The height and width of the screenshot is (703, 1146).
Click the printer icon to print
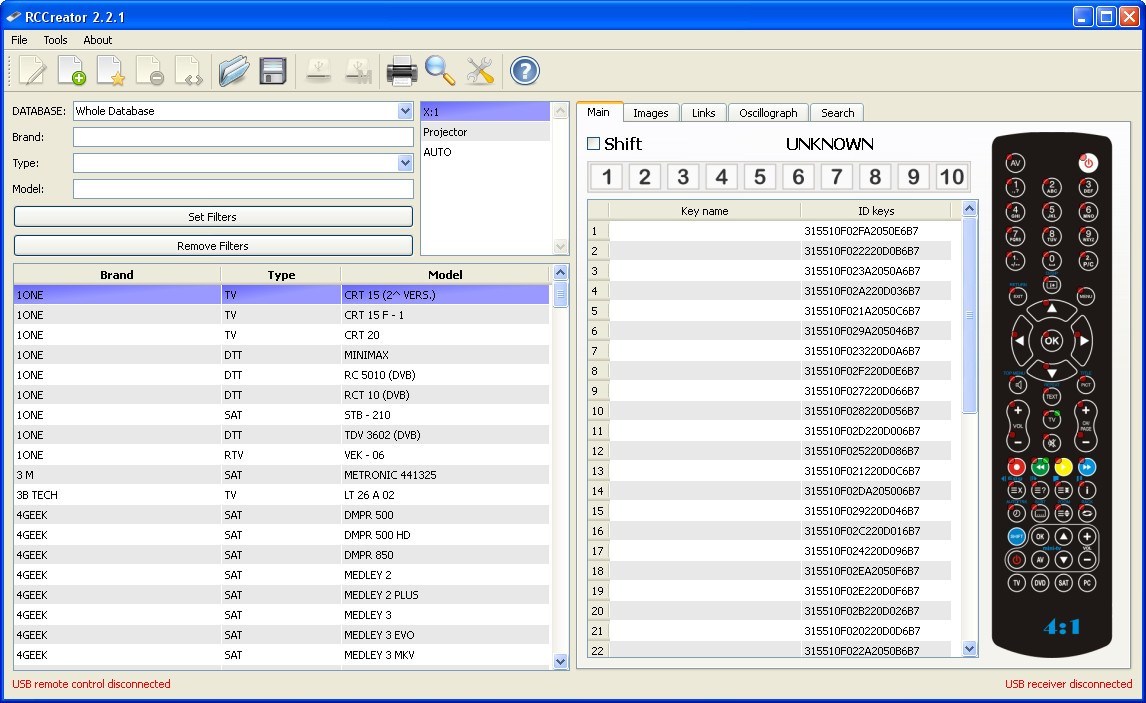coord(400,70)
